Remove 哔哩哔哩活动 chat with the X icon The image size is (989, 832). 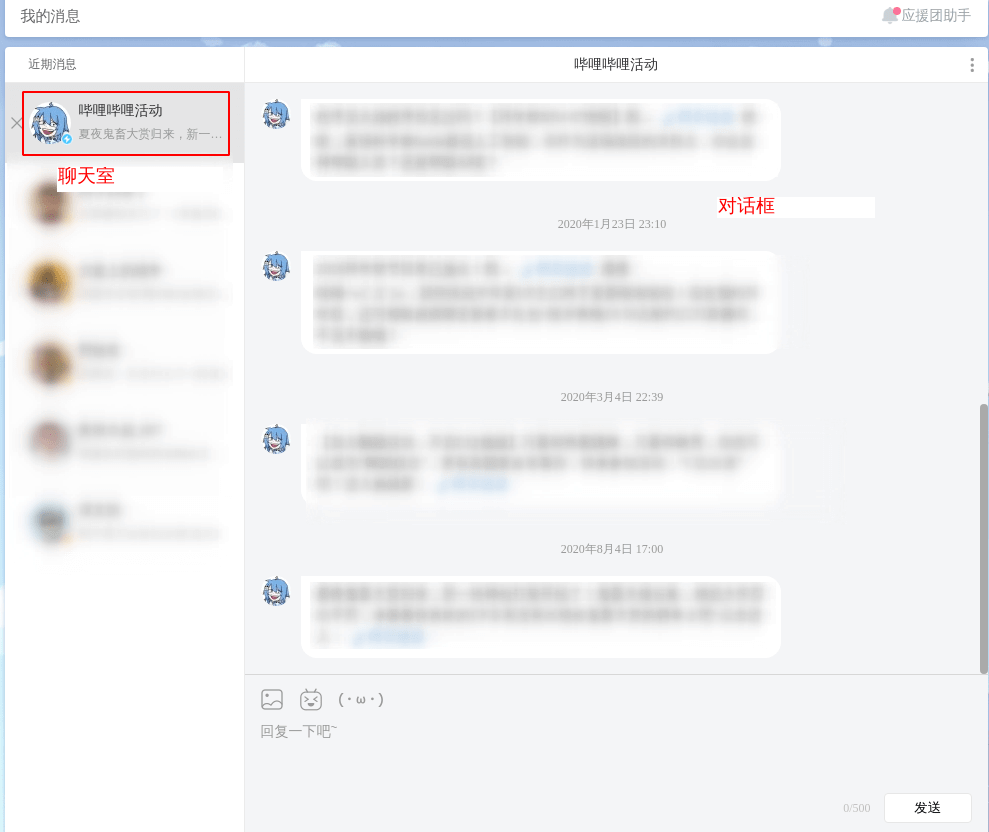(x=16, y=123)
